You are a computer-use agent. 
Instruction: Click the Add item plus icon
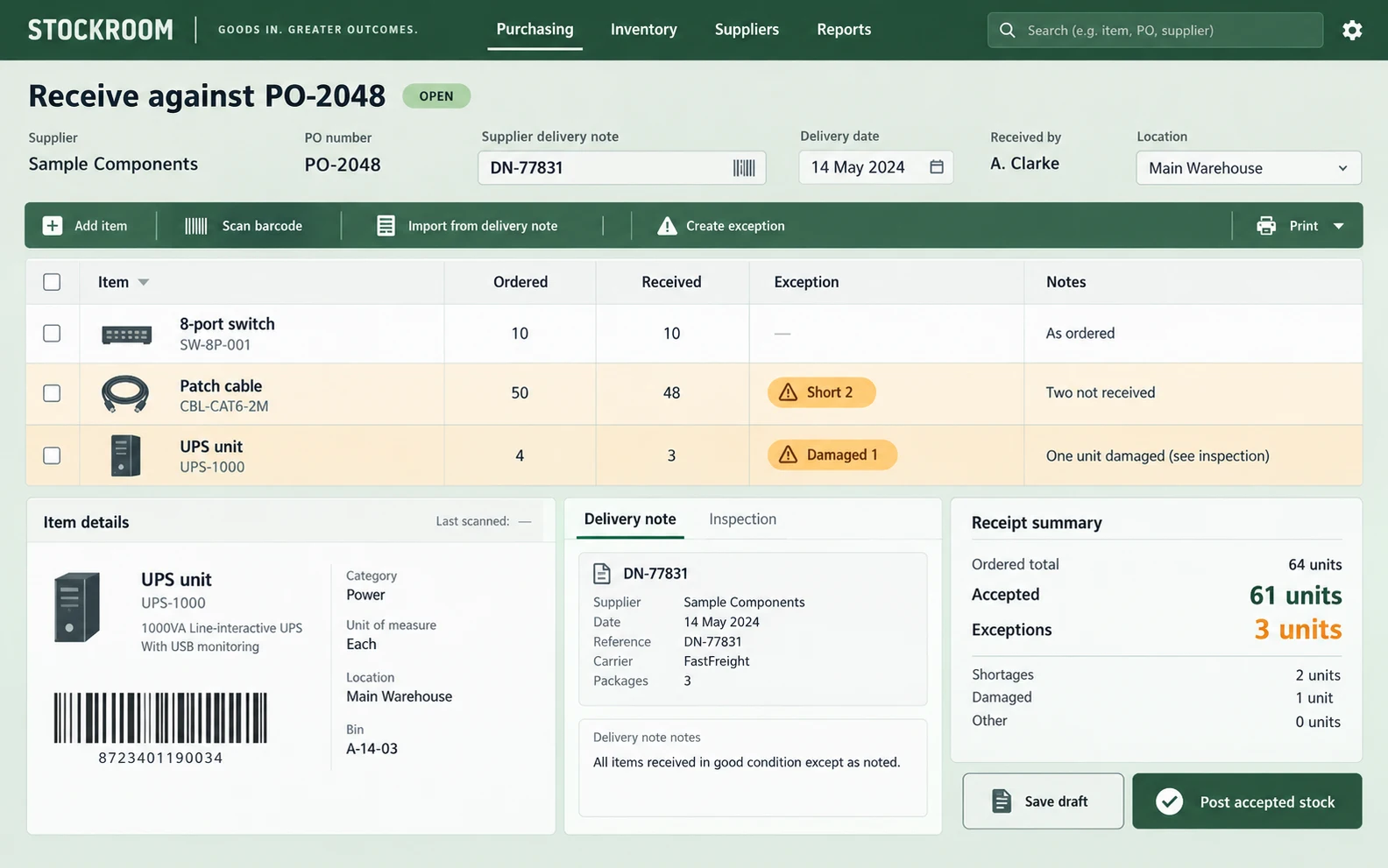(53, 225)
